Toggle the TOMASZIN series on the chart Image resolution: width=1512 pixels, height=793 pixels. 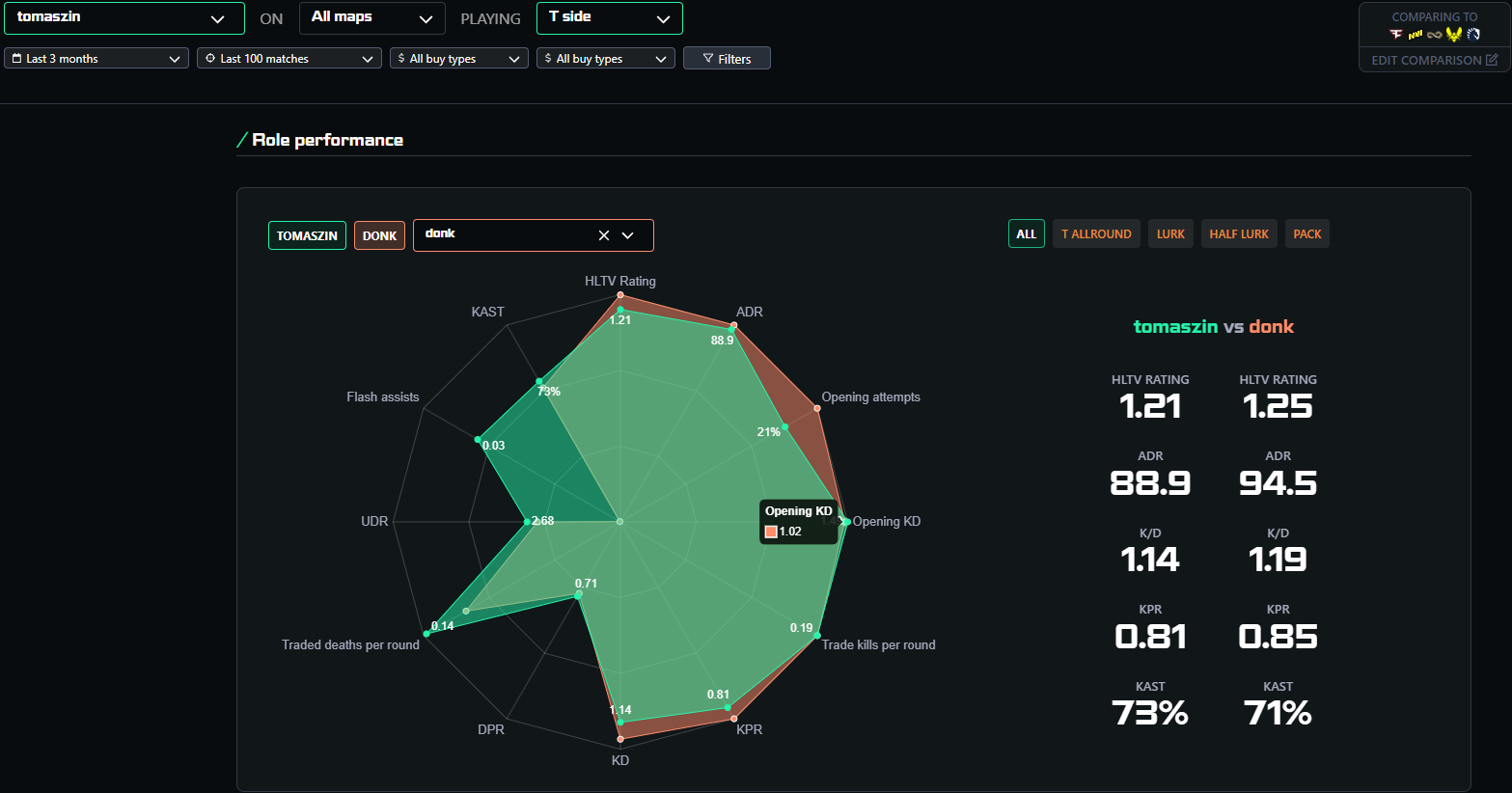[x=307, y=235]
